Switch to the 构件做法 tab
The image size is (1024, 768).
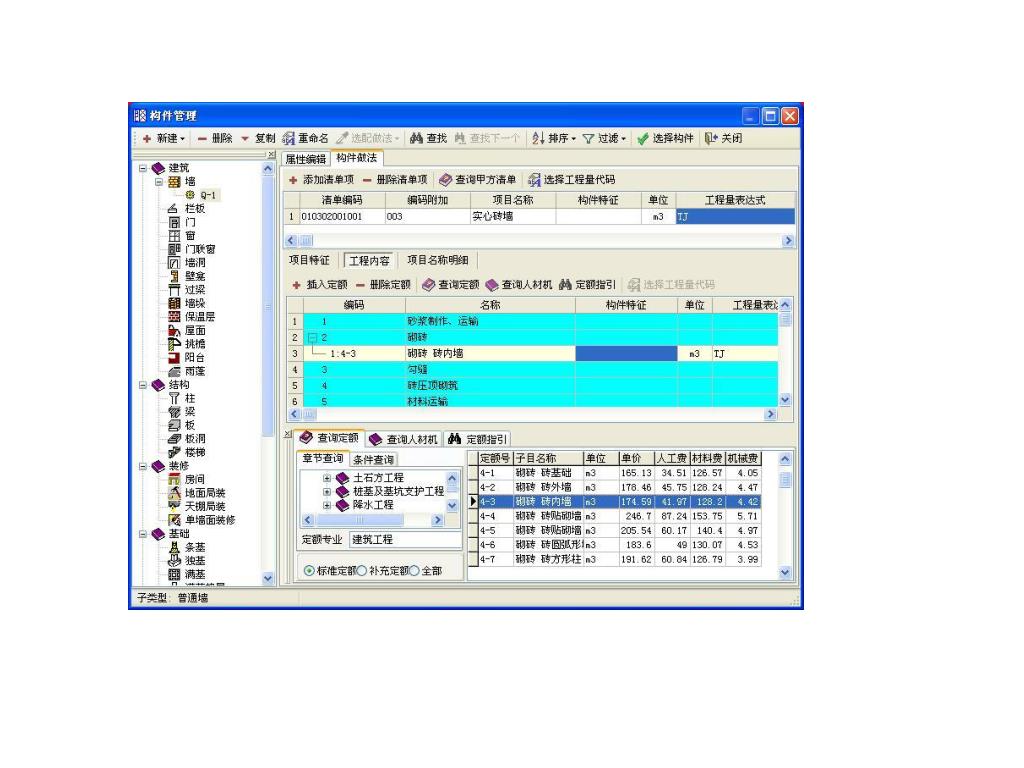click(x=357, y=157)
